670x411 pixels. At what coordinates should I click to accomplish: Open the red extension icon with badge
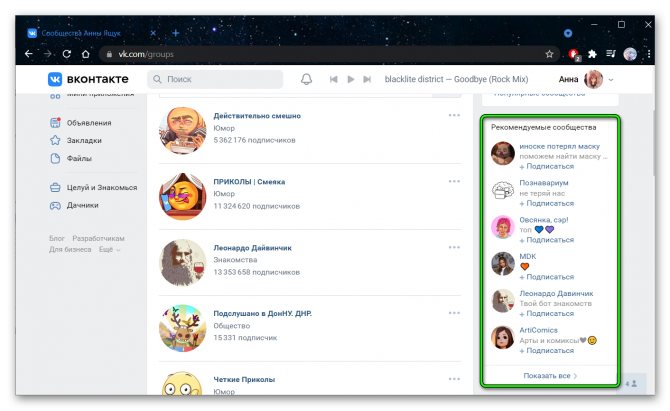574,54
